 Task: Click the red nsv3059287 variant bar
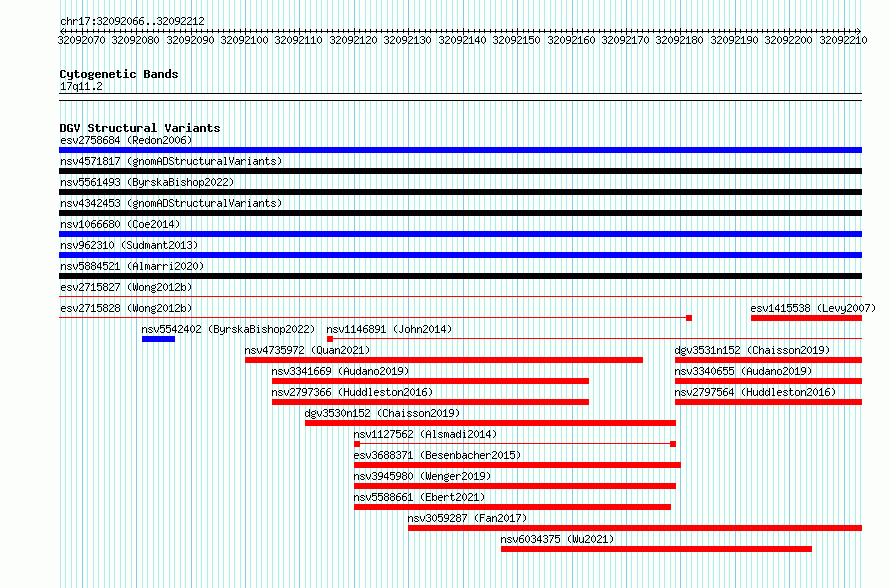click(635, 528)
